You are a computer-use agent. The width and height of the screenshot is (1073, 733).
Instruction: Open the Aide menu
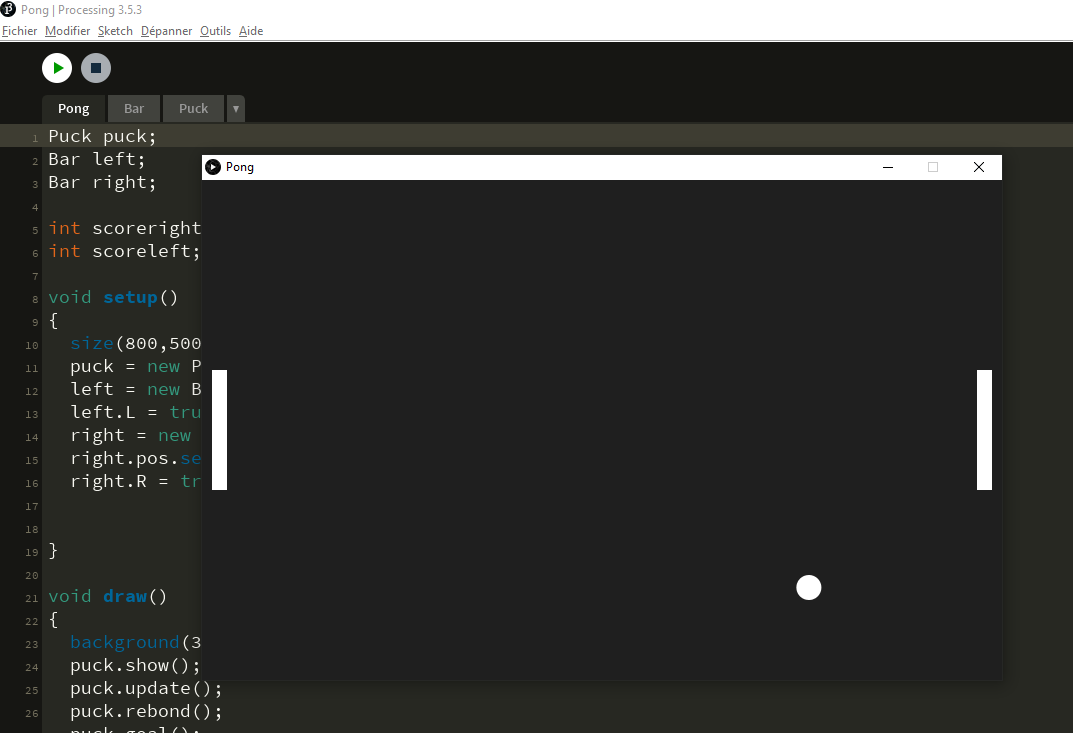point(250,31)
